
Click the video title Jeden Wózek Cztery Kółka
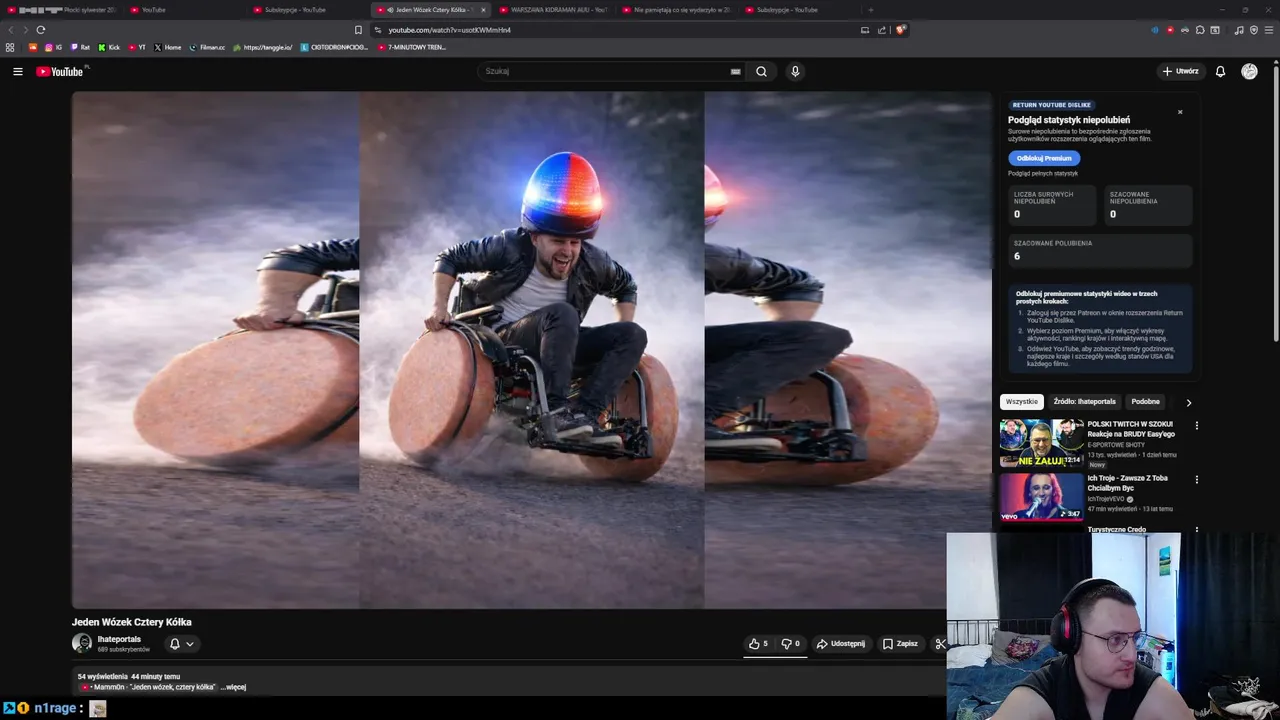coord(132,622)
